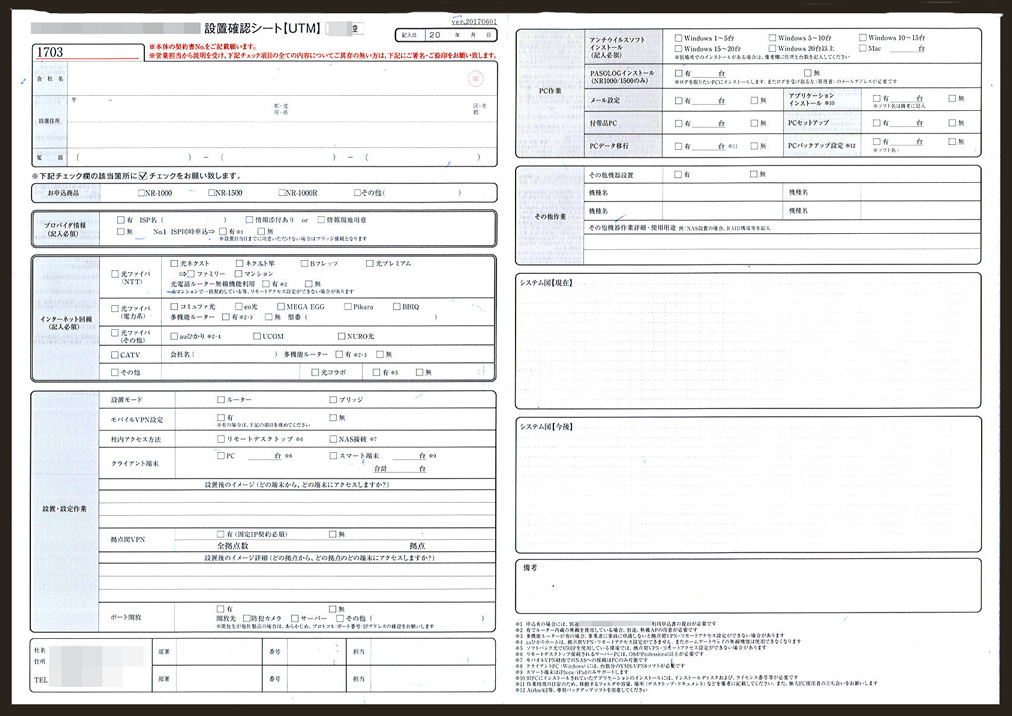This screenshot has width=1012, height=716.
Task: Tick 有 in the メール設定 row
Action: coord(678,101)
